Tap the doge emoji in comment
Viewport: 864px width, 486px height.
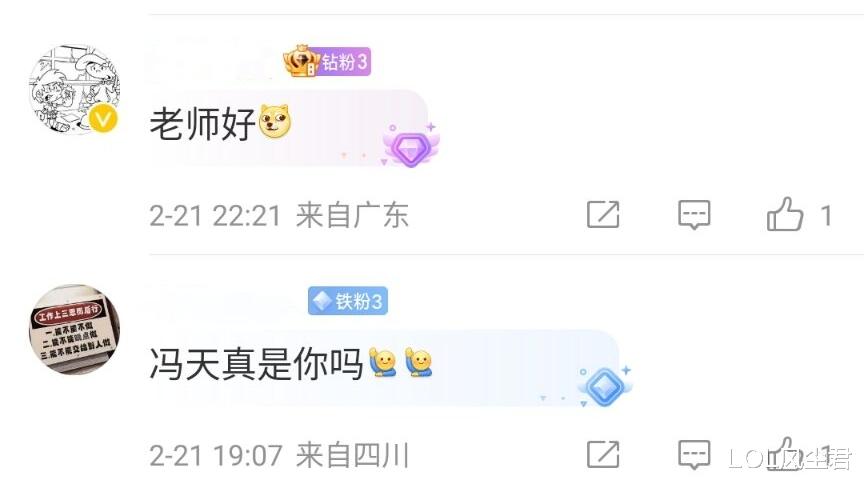275,122
